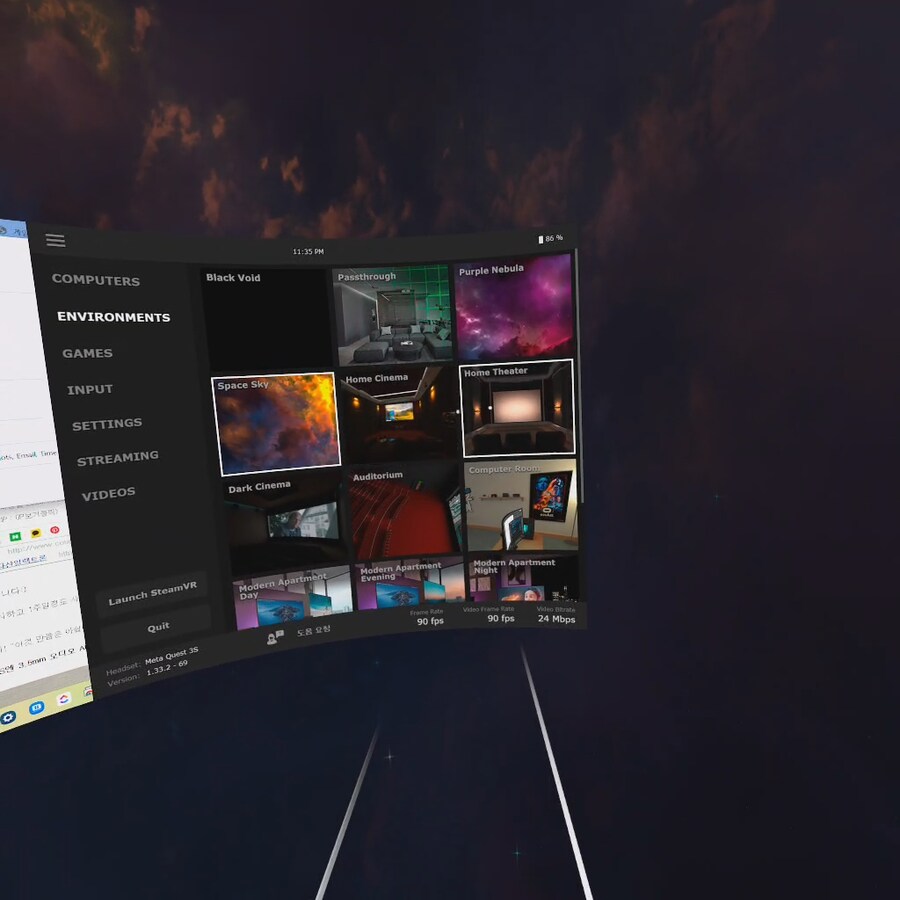Select the Environments tab
Image resolution: width=900 pixels, height=900 pixels.
coord(113,317)
